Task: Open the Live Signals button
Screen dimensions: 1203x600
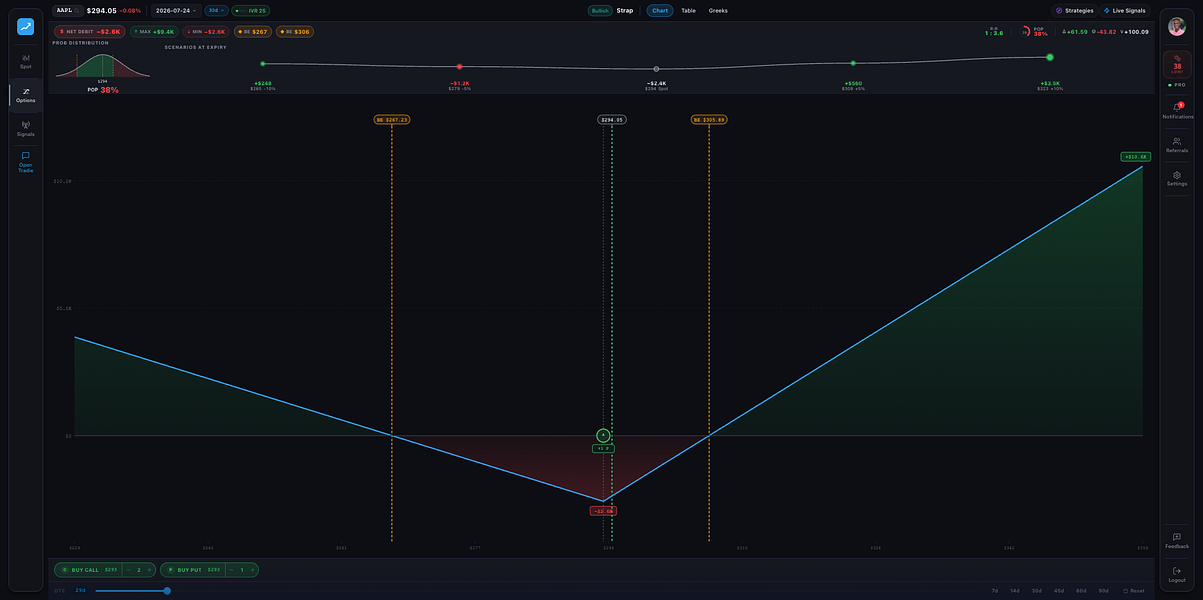Action: tap(1125, 10)
